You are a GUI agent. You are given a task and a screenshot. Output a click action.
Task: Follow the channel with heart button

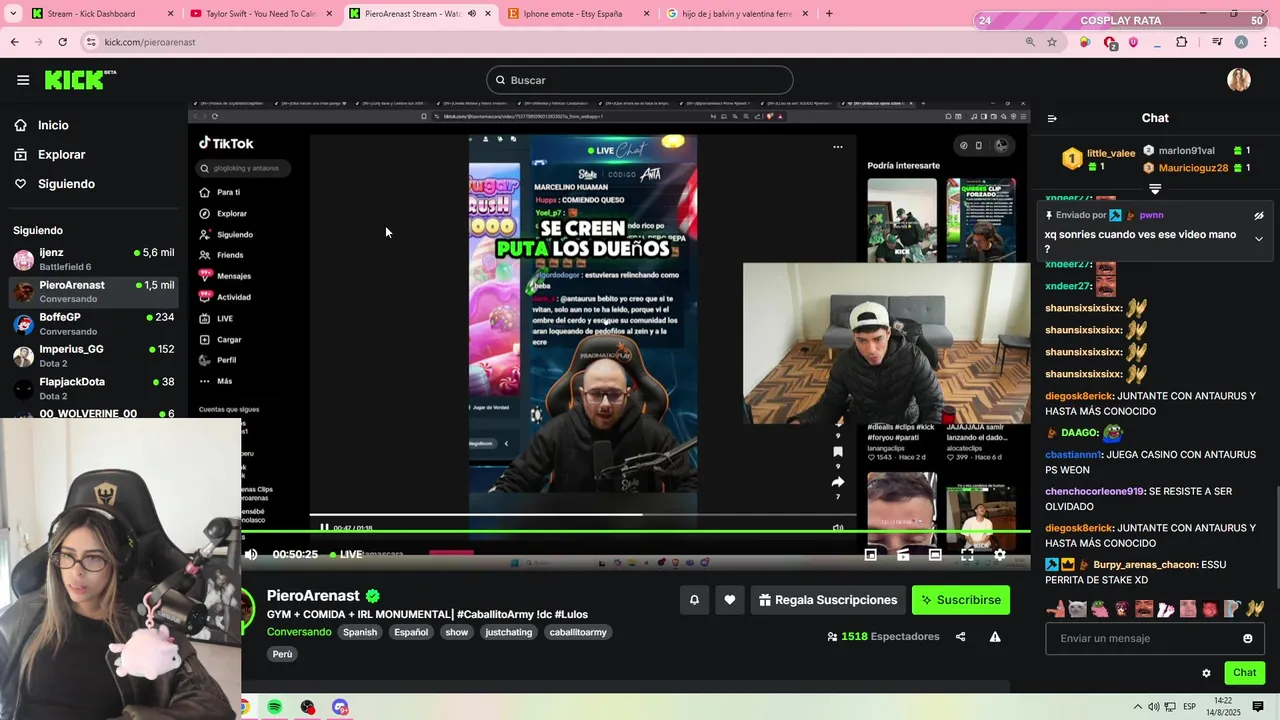[730, 600]
